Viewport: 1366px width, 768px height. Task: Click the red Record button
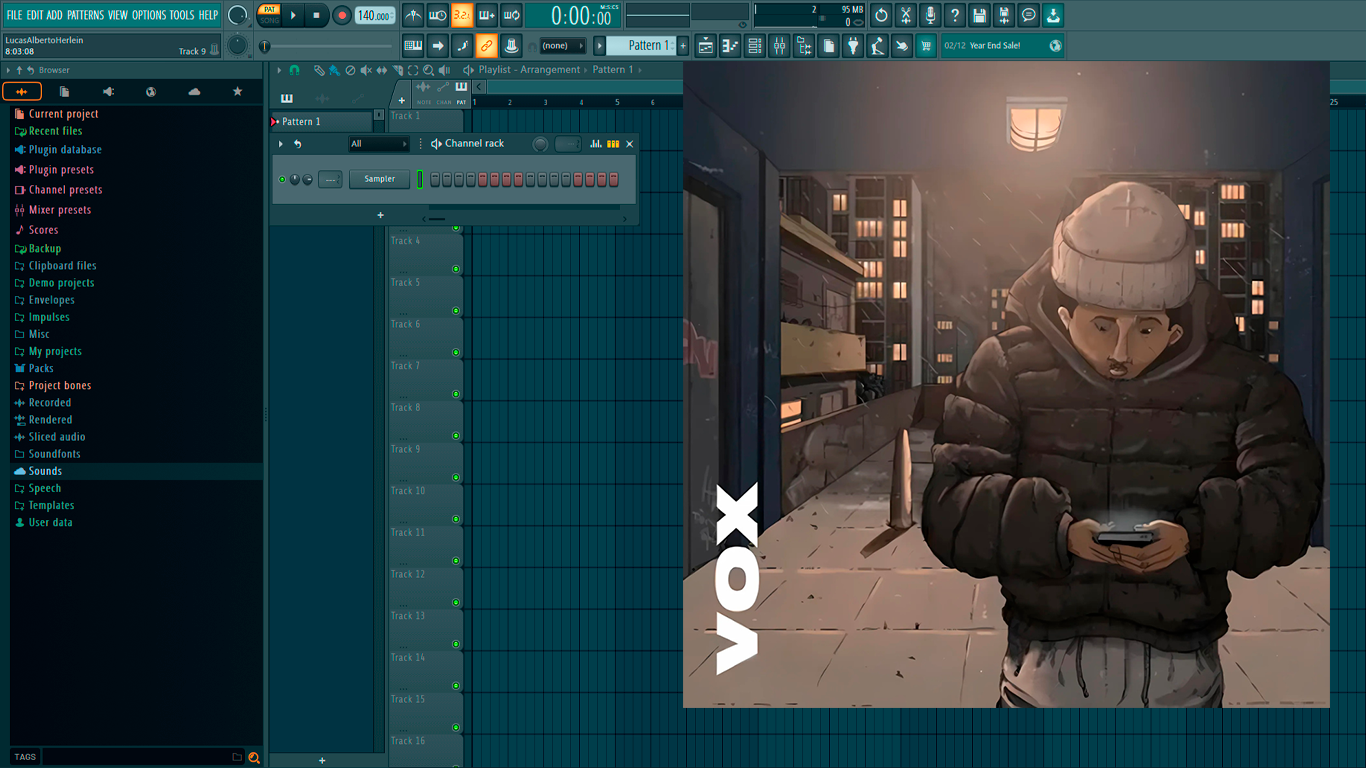coord(342,15)
